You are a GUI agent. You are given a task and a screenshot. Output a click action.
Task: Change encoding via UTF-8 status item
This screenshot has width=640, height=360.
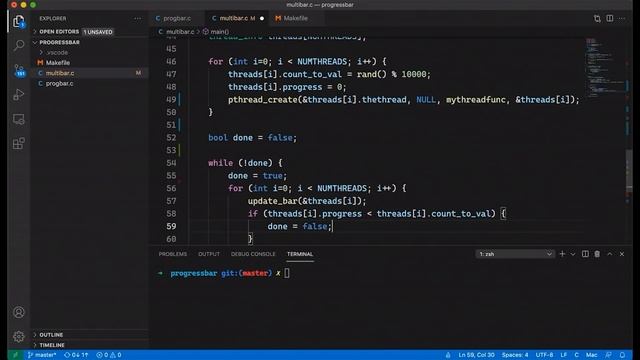pos(544,355)
